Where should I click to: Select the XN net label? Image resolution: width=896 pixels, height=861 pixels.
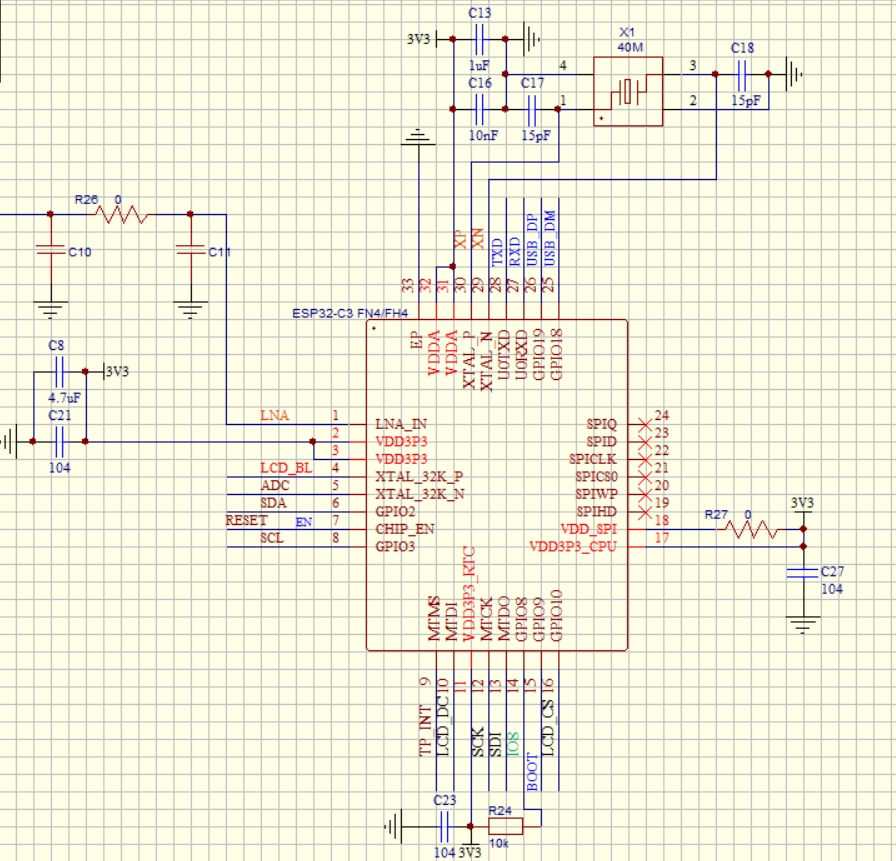click(478, 239)
